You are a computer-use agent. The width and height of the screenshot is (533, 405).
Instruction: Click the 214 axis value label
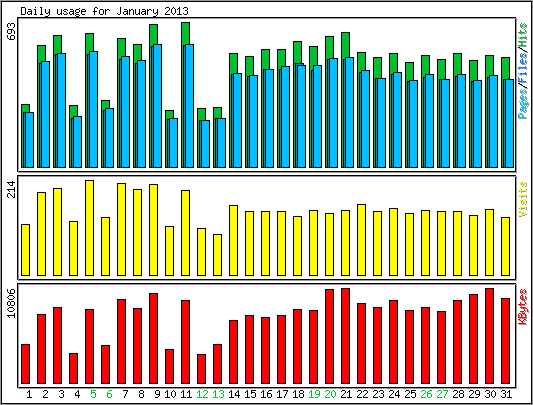[12, 189]
